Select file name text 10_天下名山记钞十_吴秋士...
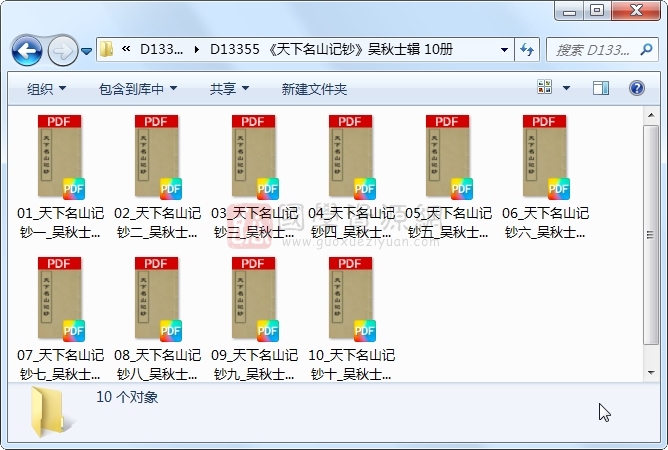Image resolution: width=668 pixels, height=450 pixels. [352, 364]
